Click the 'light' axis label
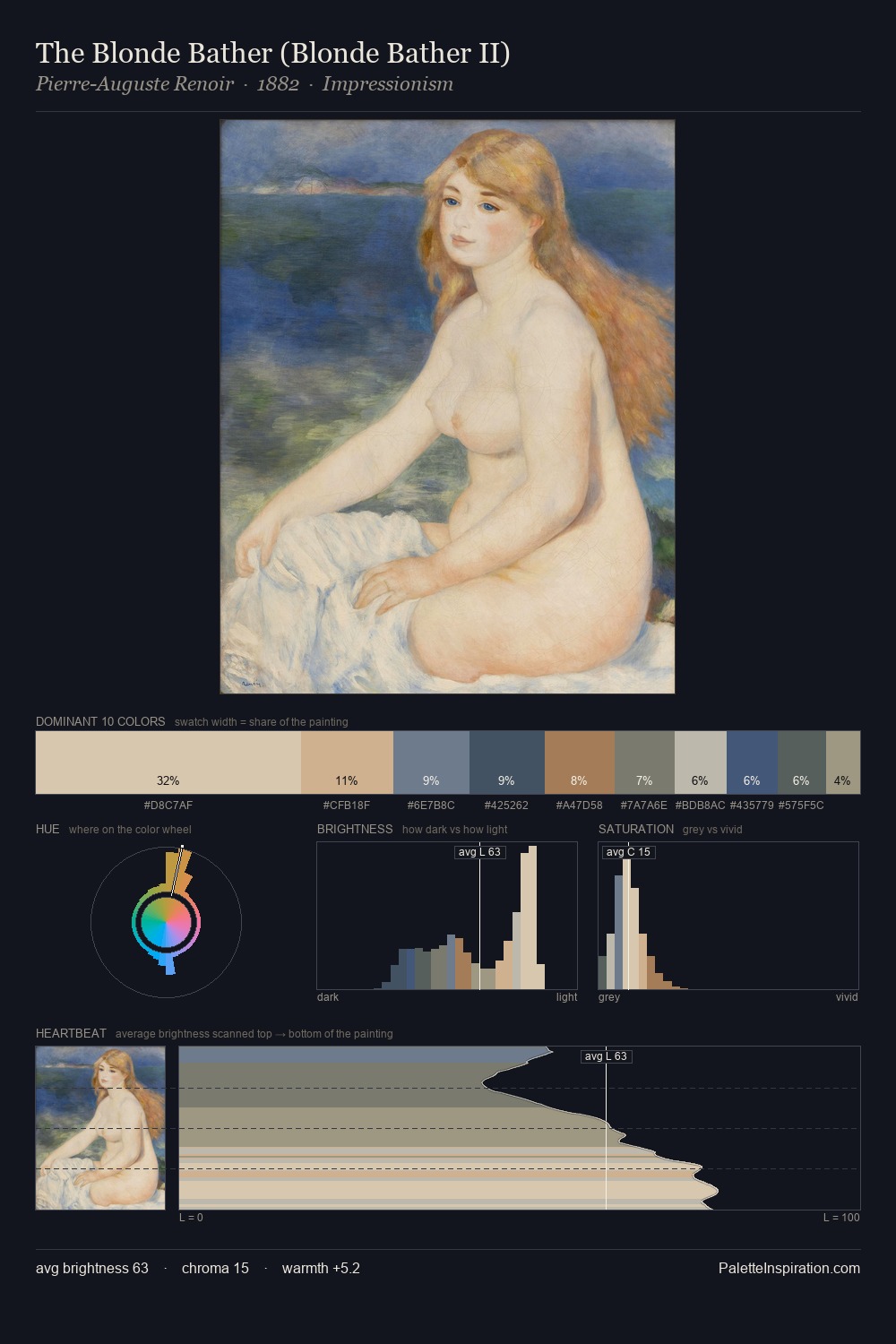Screen dimensions: 896x1344 pyautogui.click(x=566, y=996)
